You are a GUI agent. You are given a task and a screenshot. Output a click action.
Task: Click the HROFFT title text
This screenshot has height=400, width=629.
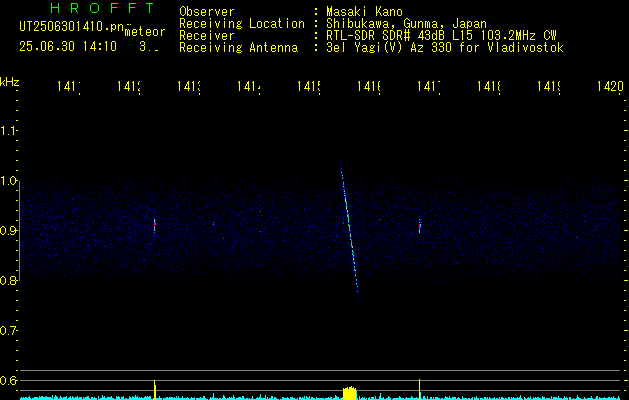(x=103, y=8)
